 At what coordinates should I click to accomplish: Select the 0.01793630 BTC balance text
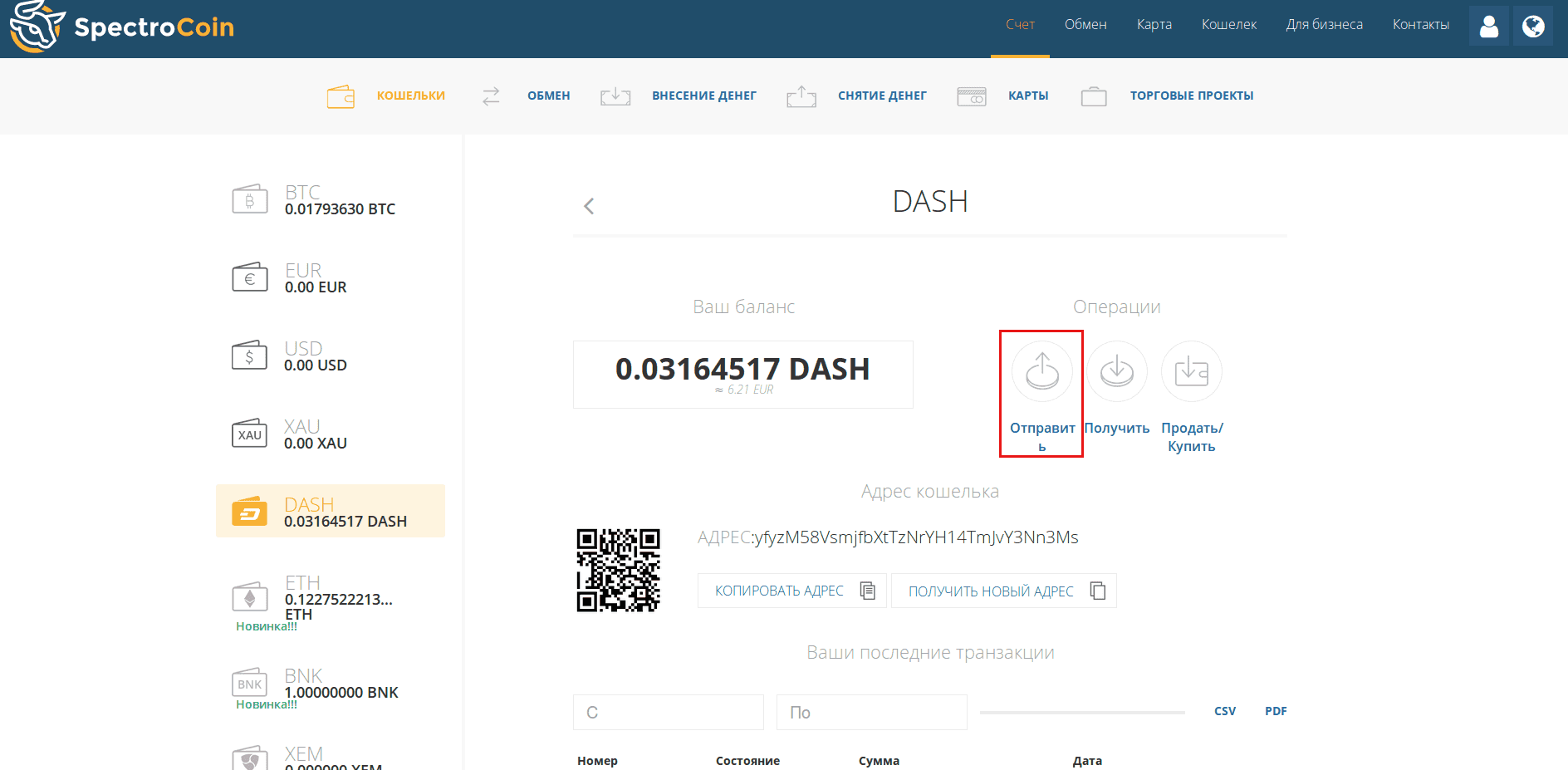340,209
